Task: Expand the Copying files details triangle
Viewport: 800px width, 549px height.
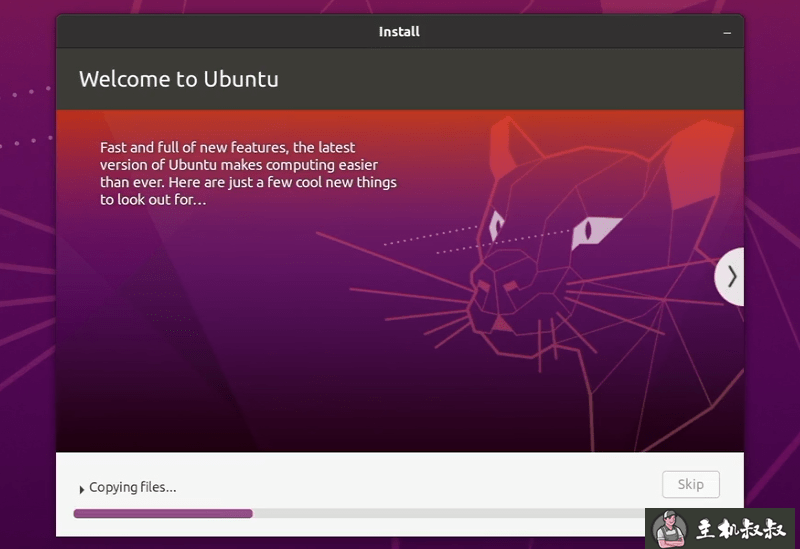Action: point(82,489)
